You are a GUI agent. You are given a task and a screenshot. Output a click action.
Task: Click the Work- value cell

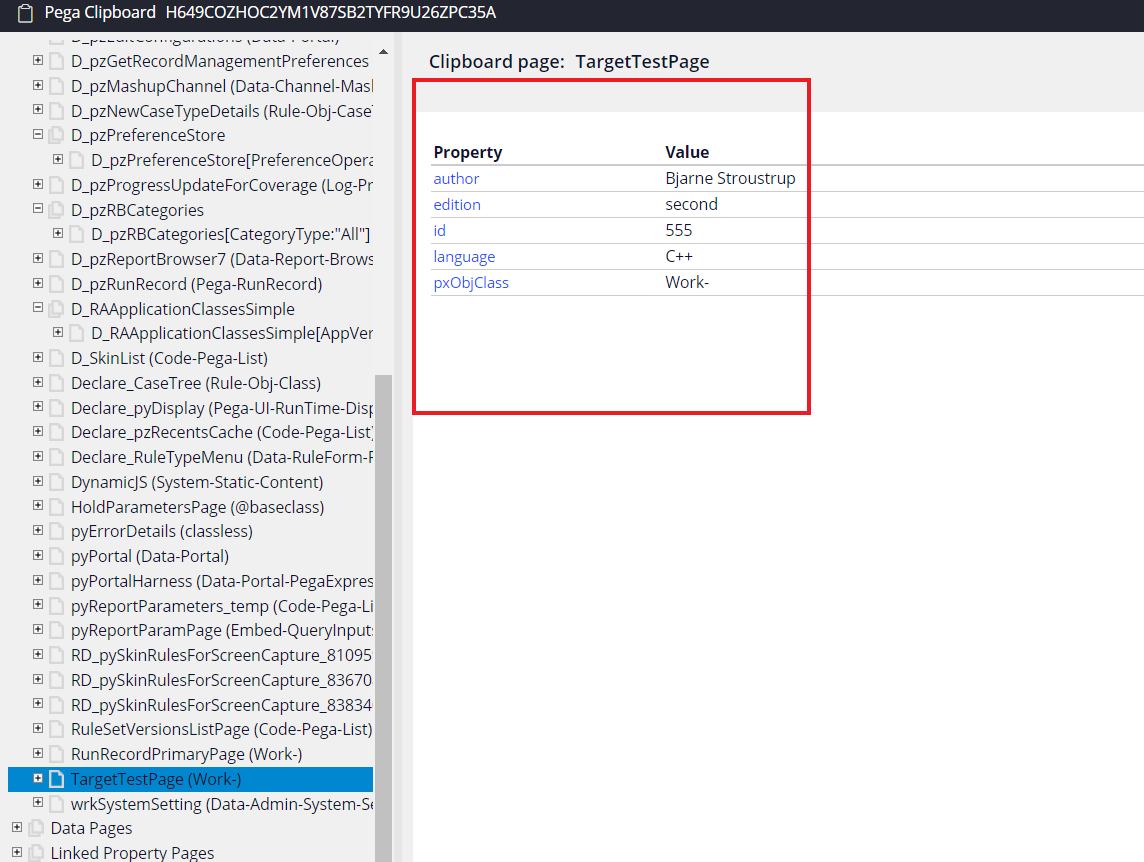(x=687, y=282)
